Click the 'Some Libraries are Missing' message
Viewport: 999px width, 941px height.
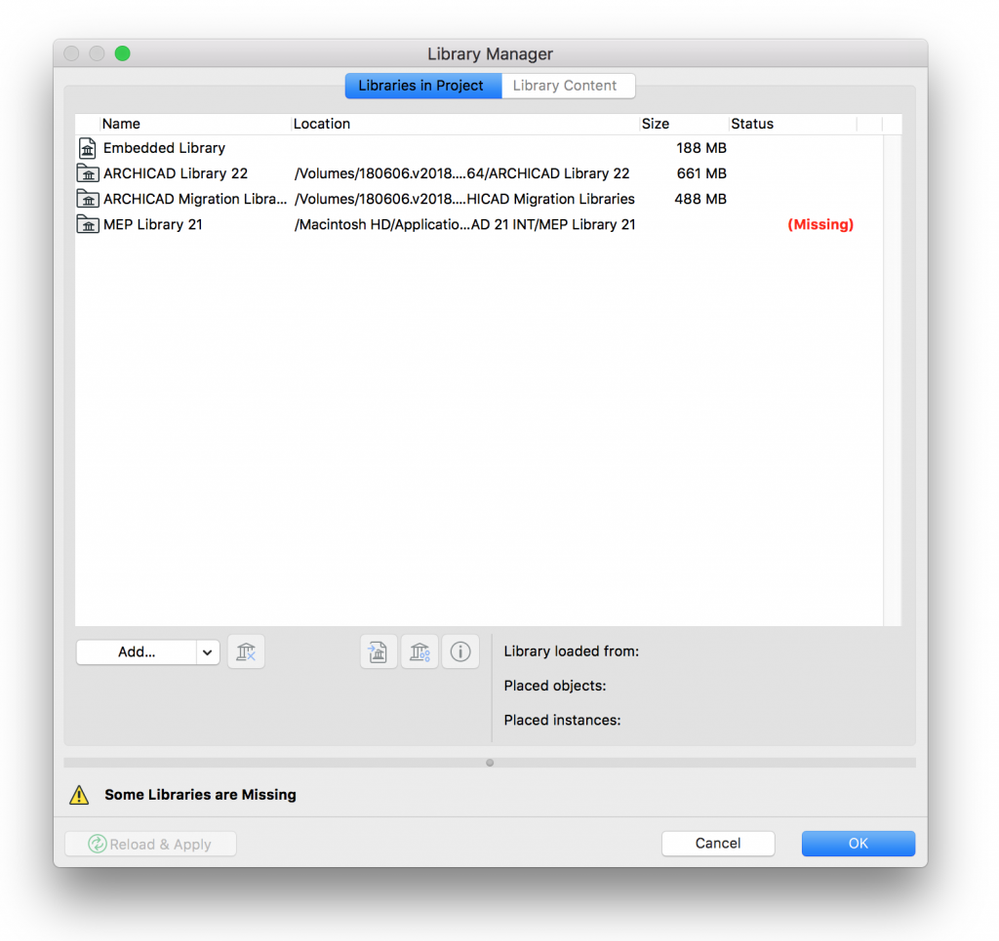(200, 794)
